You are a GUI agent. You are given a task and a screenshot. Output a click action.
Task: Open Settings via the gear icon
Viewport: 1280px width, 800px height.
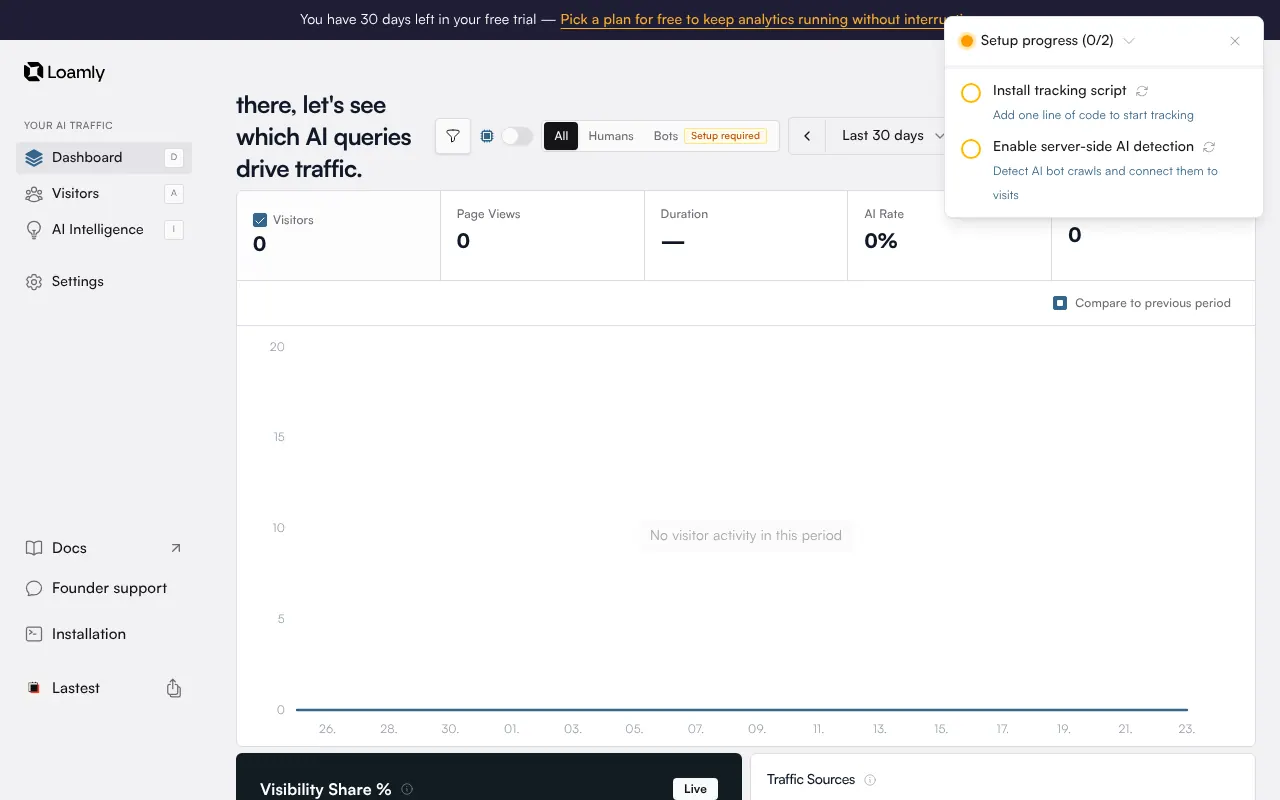34,282
